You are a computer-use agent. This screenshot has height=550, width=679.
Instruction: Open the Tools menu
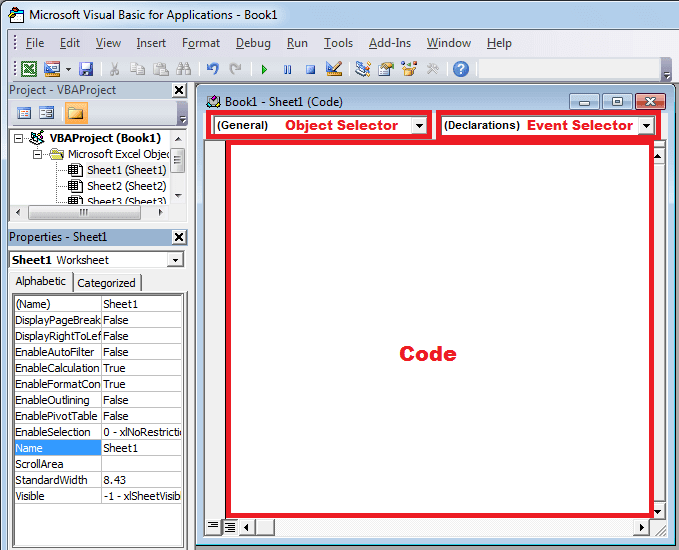click(338, 43)
